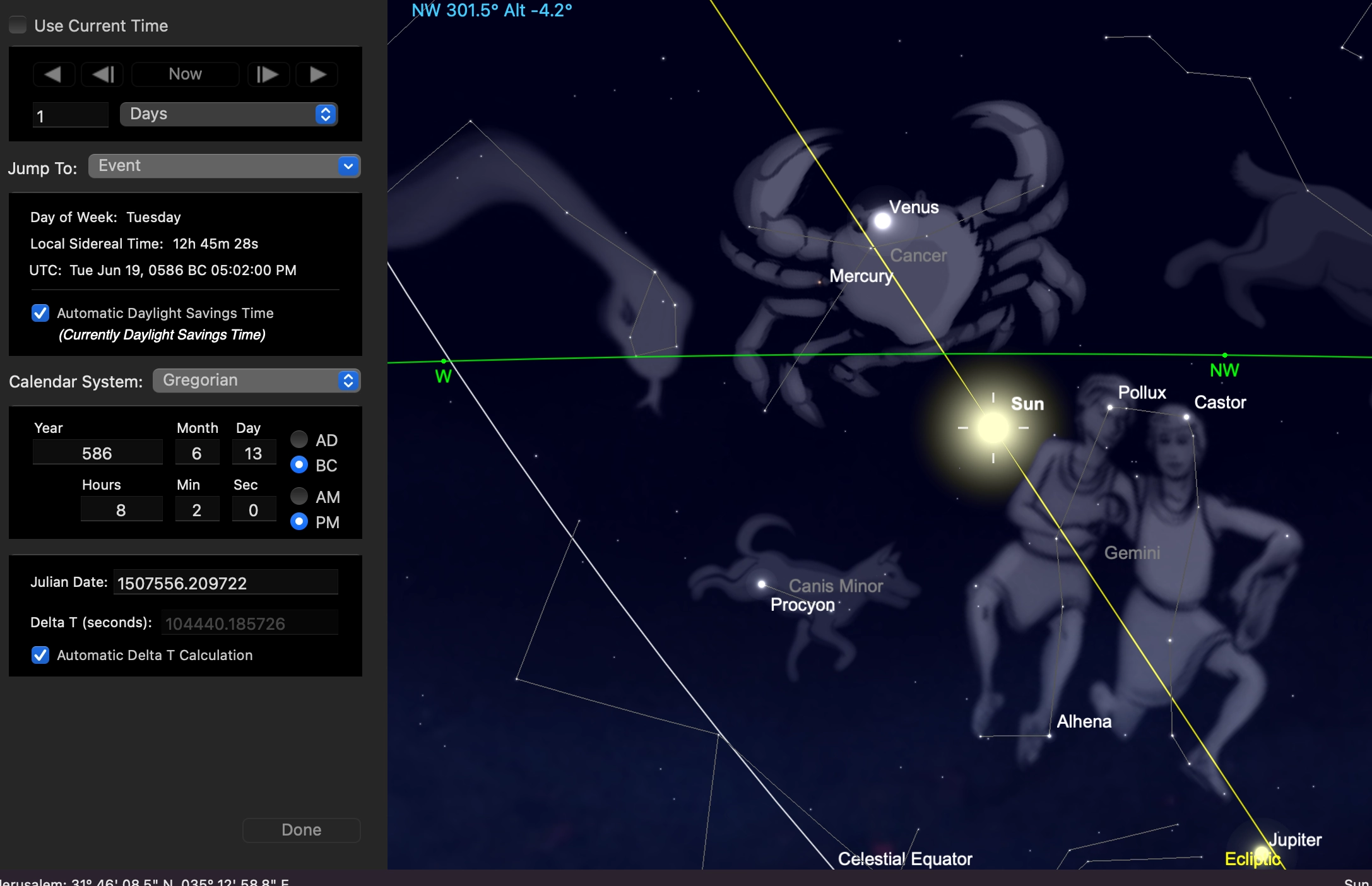Click the Celestial Equator label
This screenshot has height=886, width=1372.
tap(905, 859)
